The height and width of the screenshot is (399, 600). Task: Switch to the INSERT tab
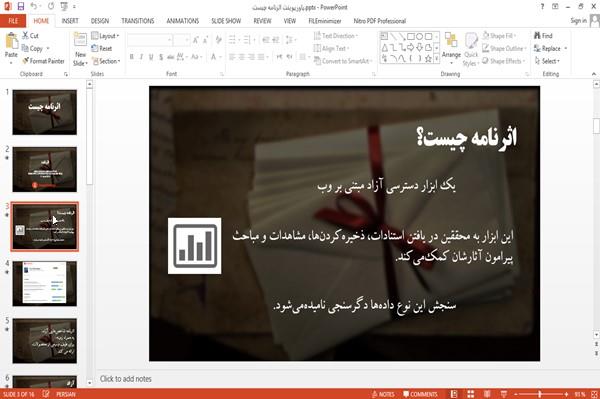click(x=70, y=21)
